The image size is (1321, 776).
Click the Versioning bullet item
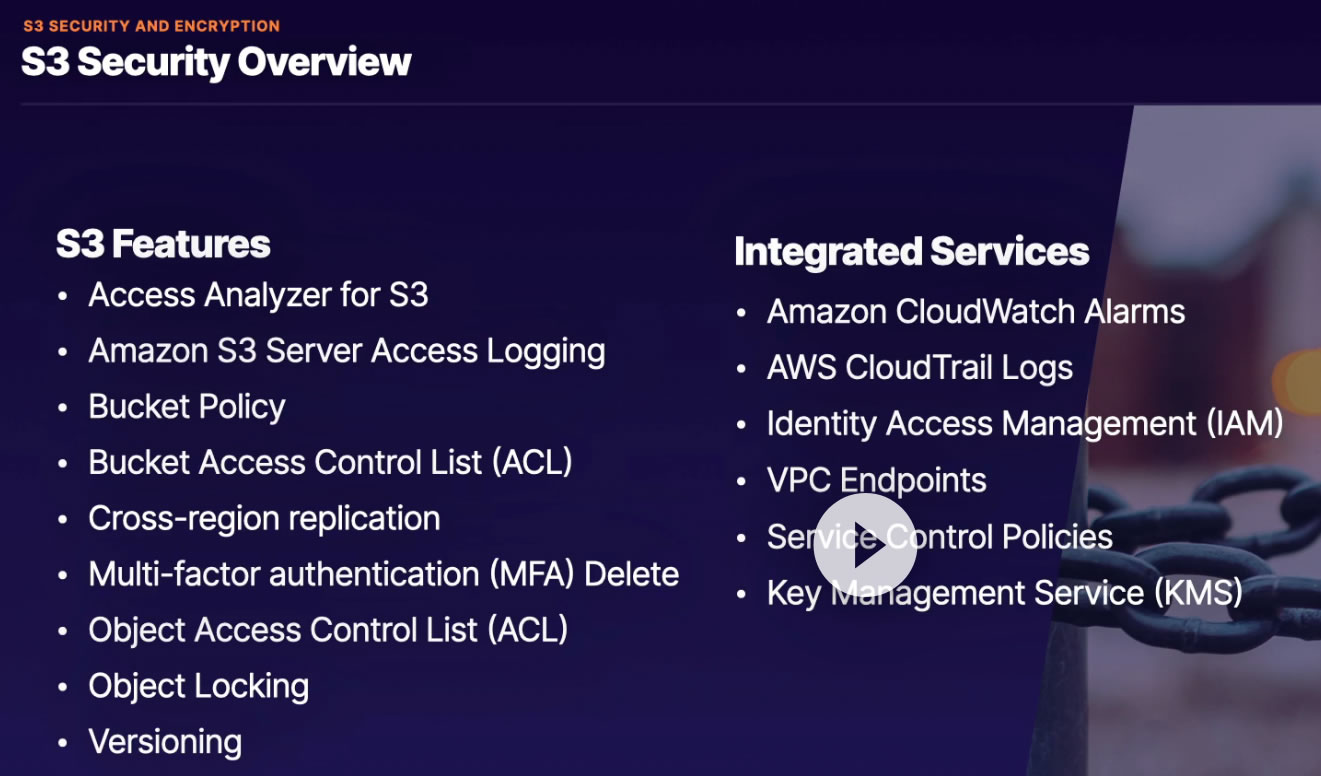165,742
